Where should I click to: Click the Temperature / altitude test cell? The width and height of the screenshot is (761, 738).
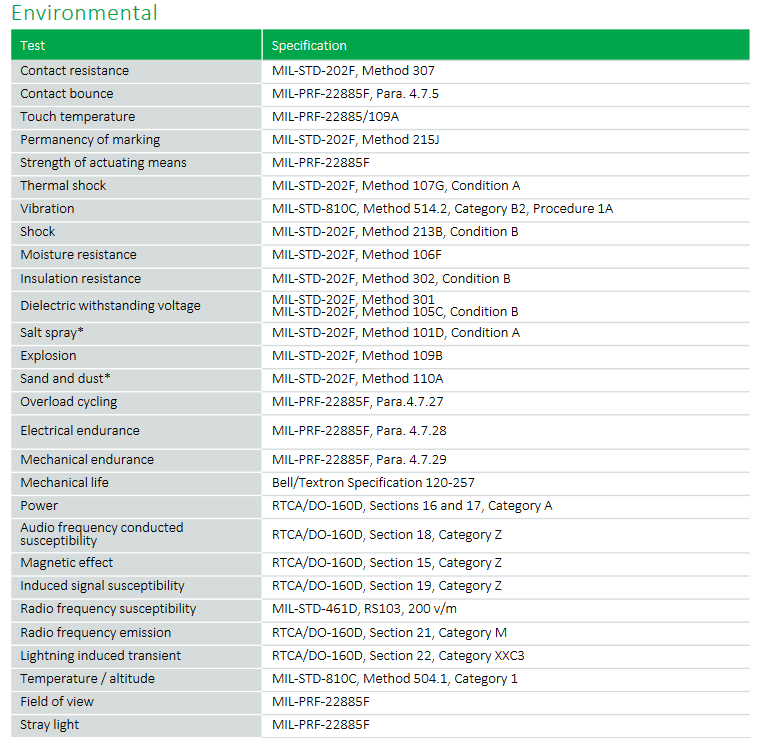(x=88, y=679)
